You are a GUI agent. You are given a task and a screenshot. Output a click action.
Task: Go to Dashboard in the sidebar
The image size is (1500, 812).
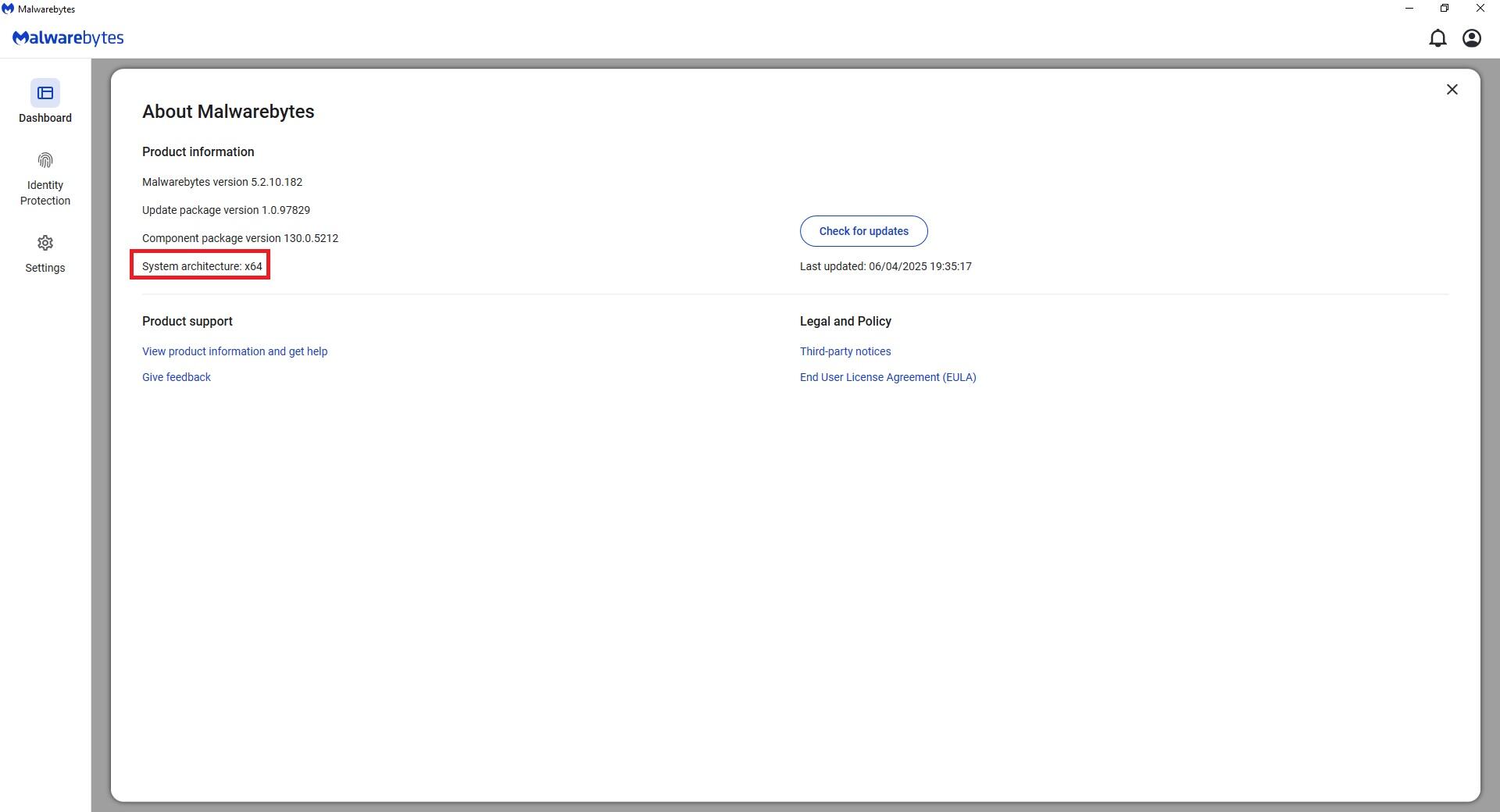coord(45,102)
